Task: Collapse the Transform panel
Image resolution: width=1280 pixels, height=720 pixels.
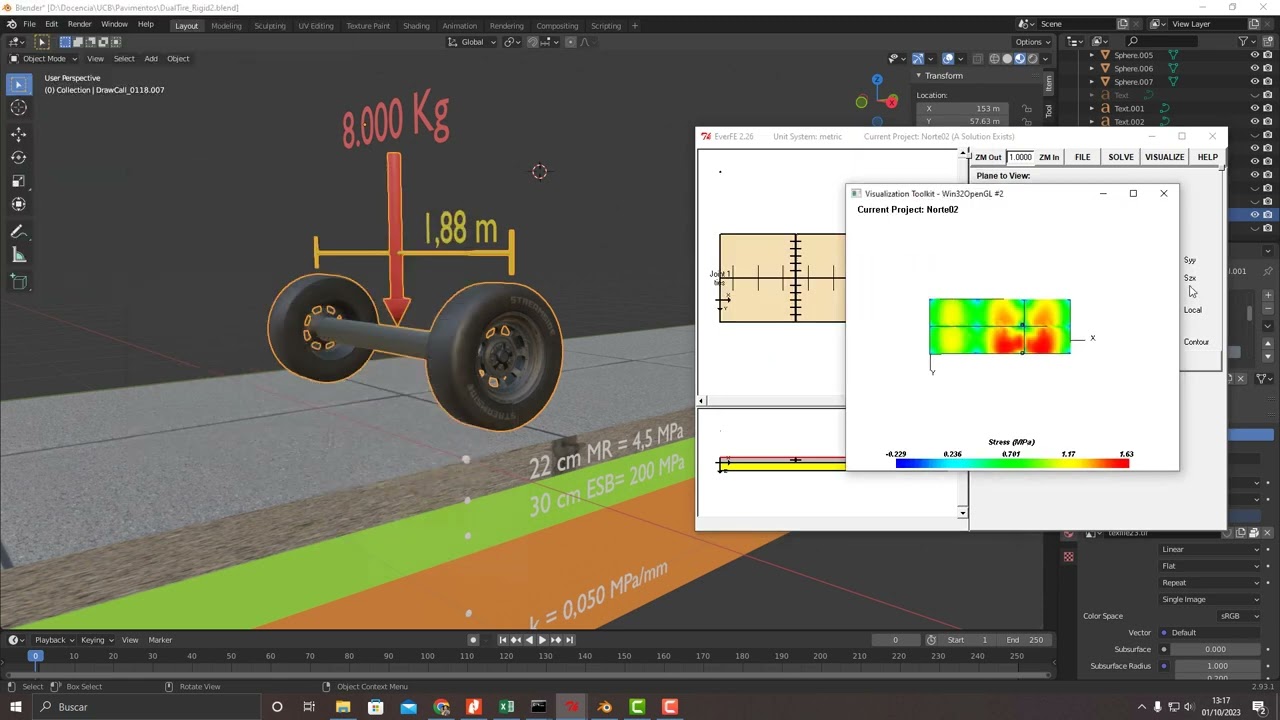Action: point(919,76)
